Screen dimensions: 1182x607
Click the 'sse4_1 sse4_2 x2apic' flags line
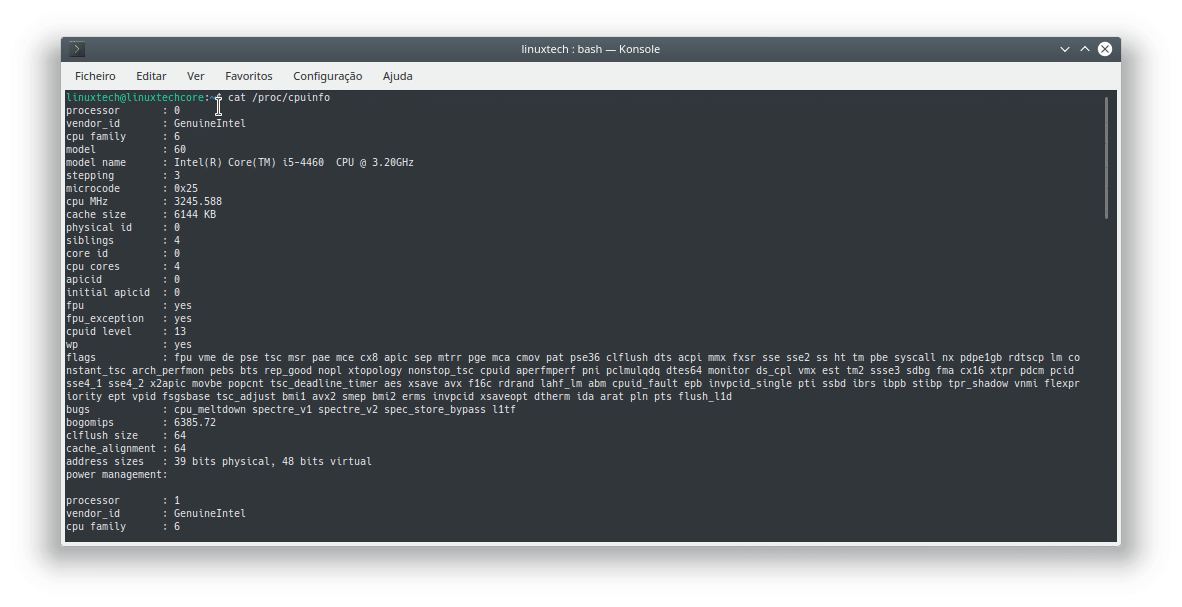(x=573, y=384)
